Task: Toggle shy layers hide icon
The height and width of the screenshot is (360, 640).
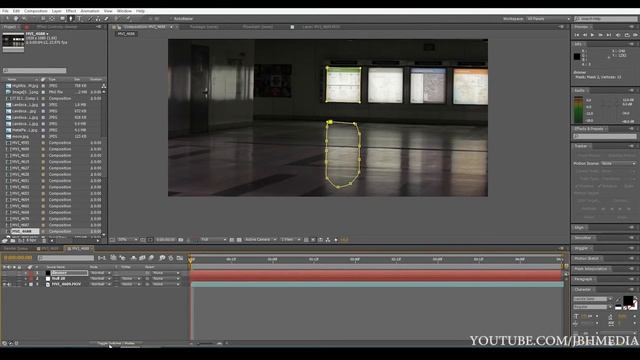Action: tap(133, 258)
